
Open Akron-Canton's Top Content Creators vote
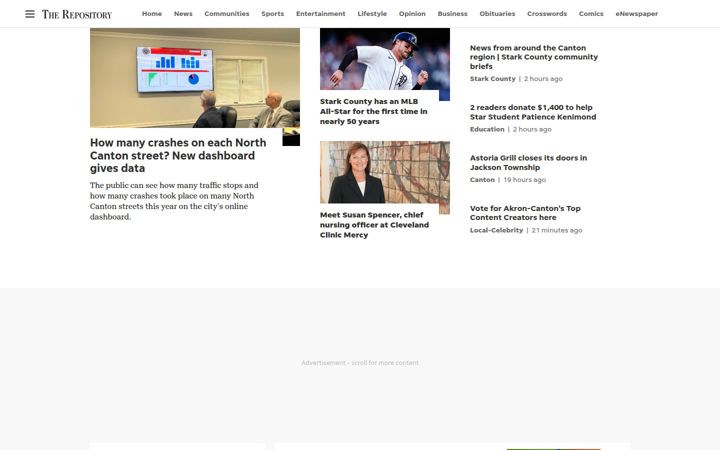[x=525, y=213]
